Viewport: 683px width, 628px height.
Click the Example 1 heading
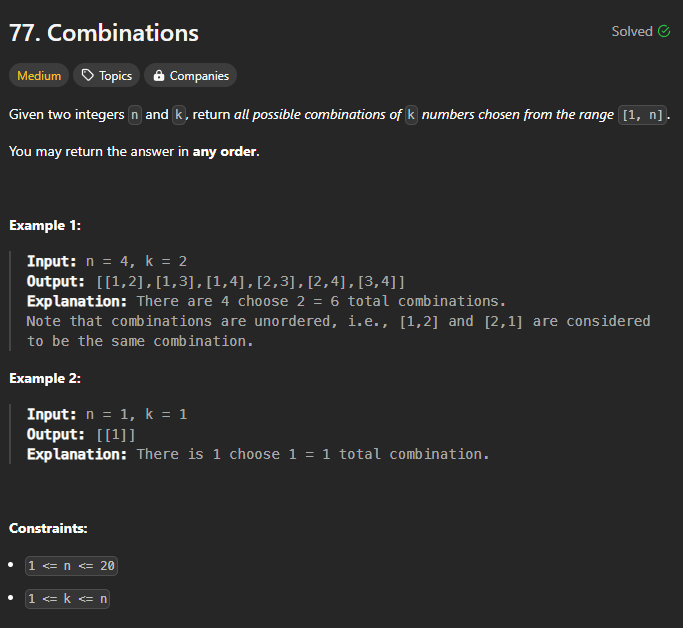pos(45,226)
